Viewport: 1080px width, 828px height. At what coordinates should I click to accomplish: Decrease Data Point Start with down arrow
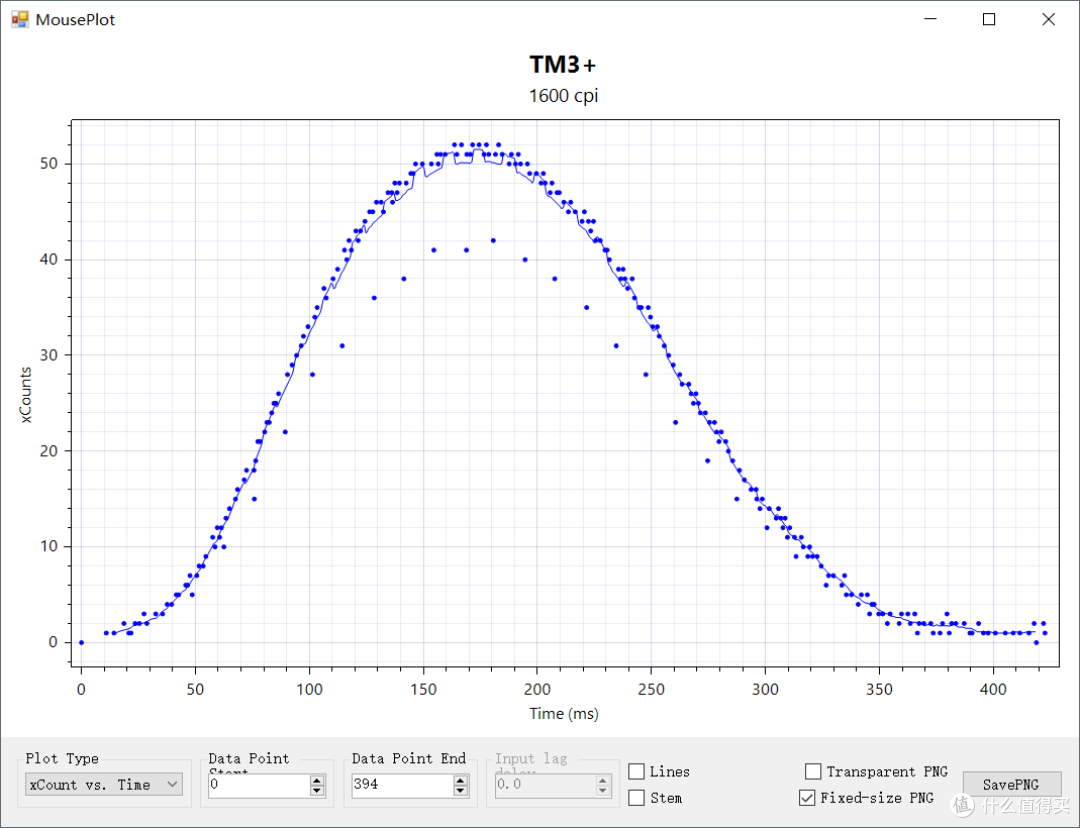(x=317, y=790)
